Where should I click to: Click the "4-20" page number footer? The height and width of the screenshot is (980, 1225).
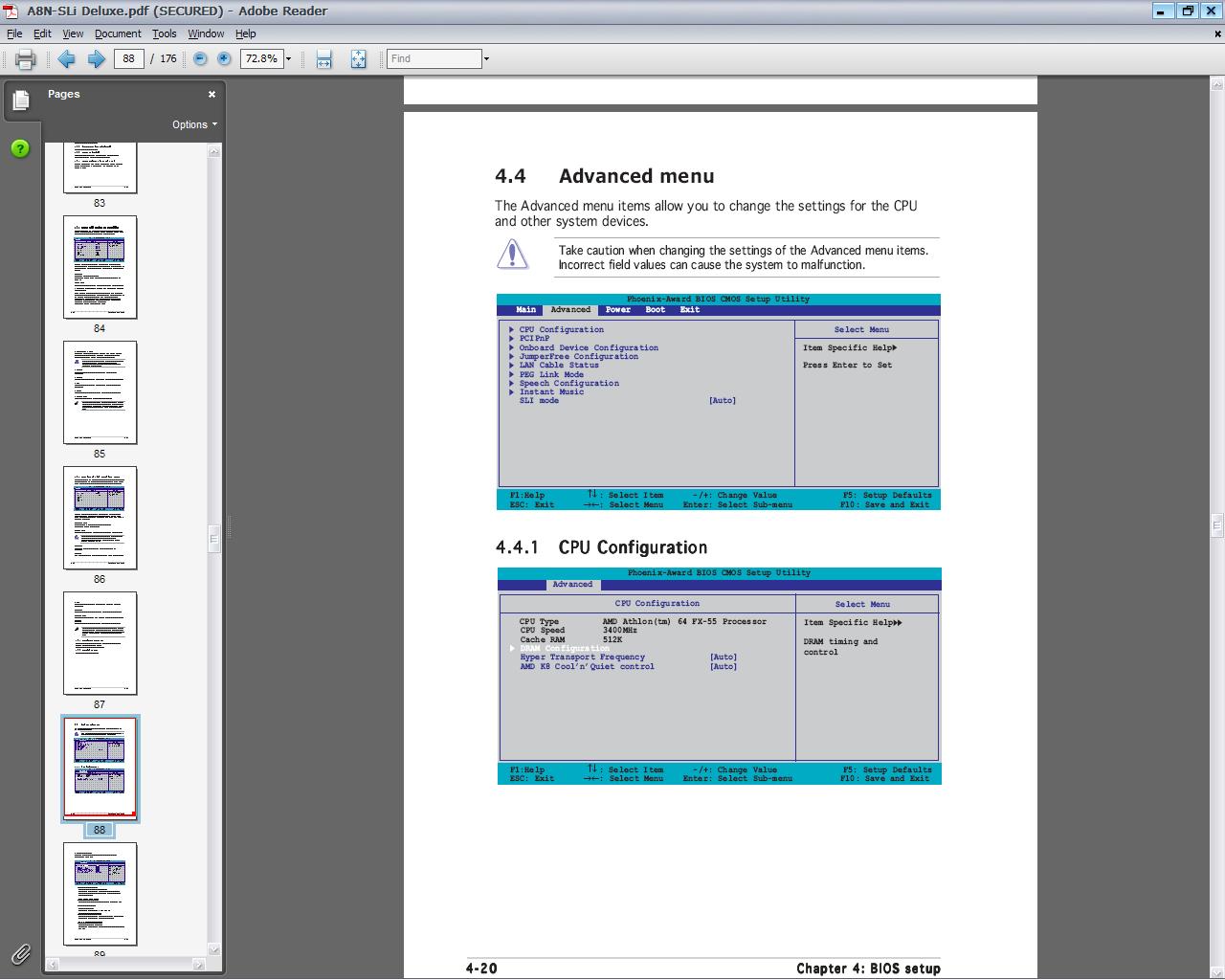coord(481,969)
